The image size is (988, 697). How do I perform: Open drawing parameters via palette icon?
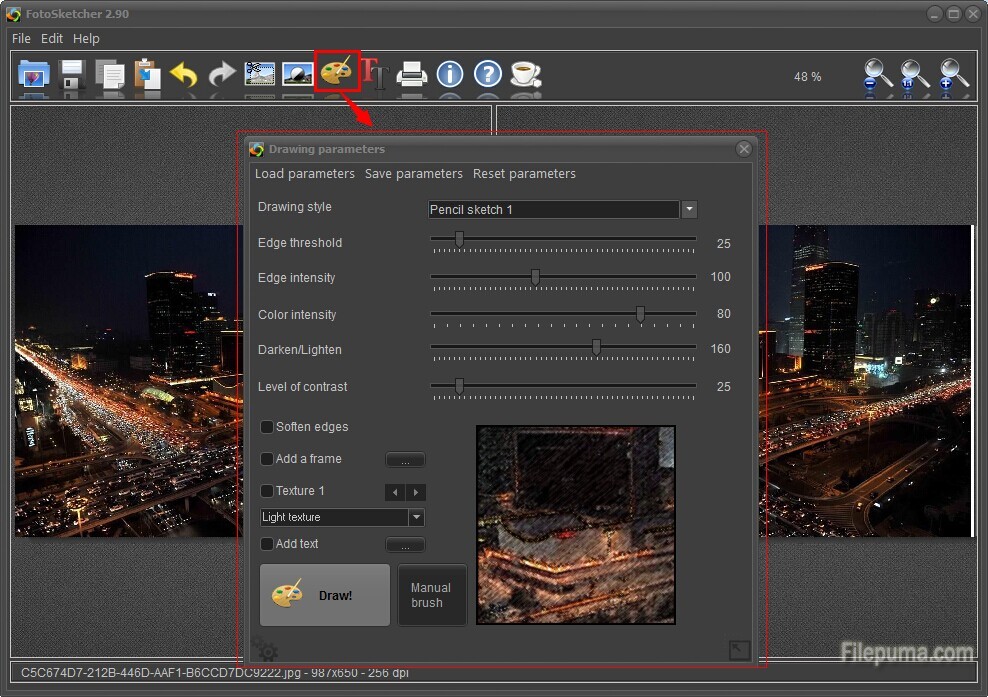337,73
